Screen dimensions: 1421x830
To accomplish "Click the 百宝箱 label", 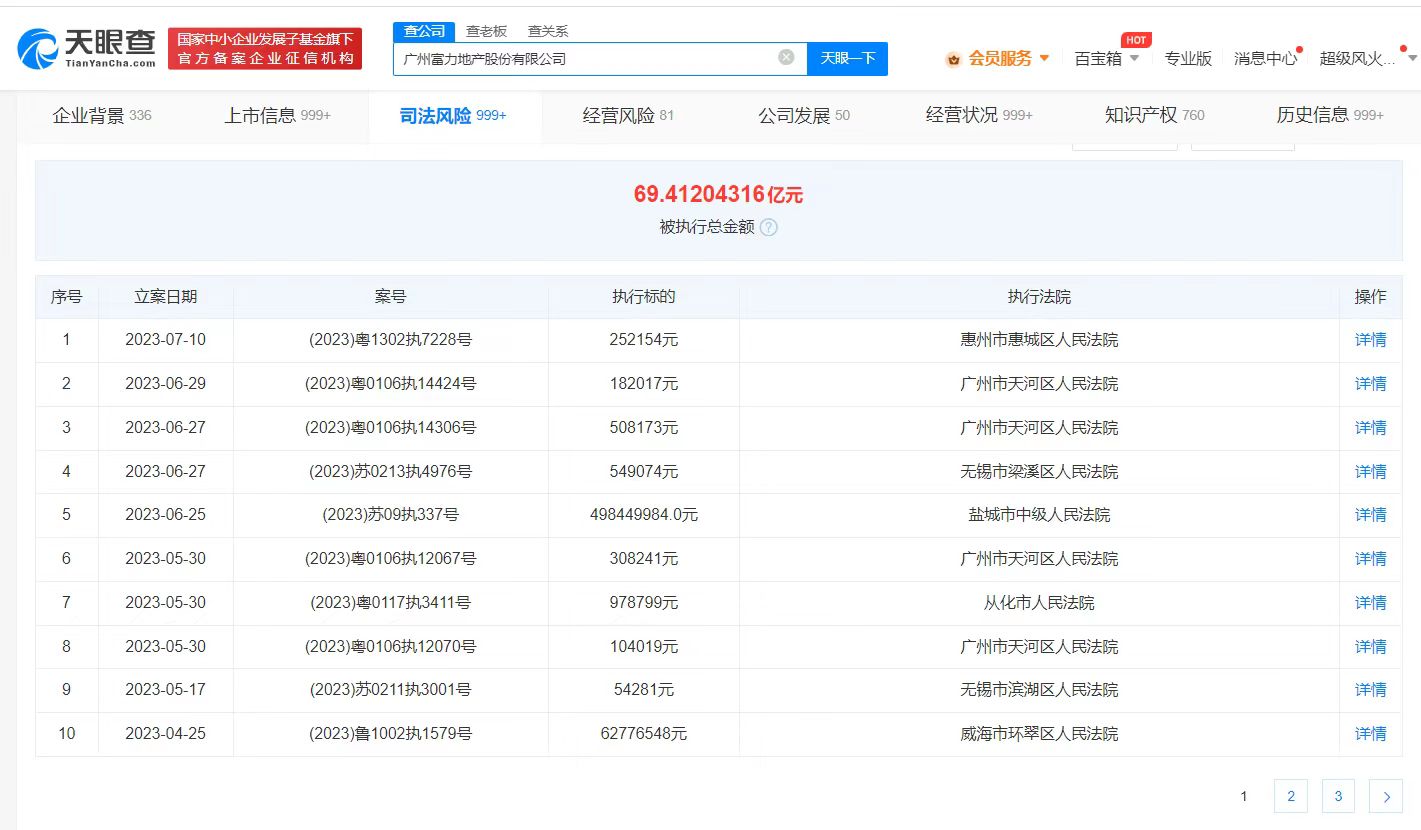I will 1098,59.
